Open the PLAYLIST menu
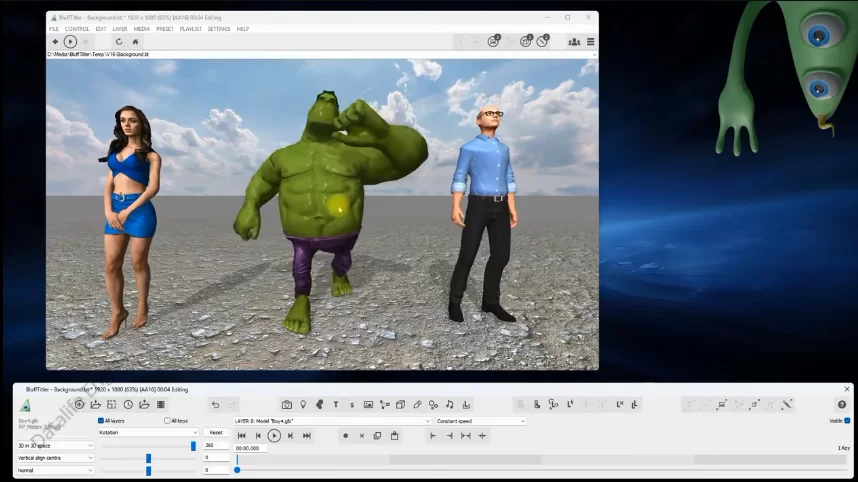The image size is (858, 482). (190, 29)
